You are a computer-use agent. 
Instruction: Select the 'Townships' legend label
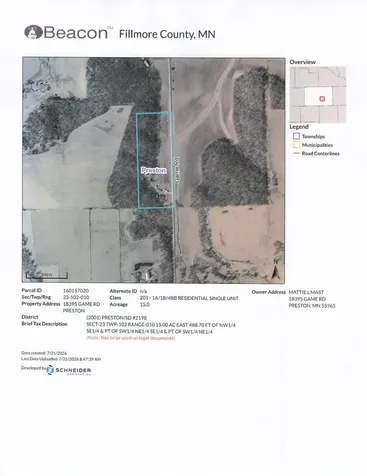click(313, 136)
